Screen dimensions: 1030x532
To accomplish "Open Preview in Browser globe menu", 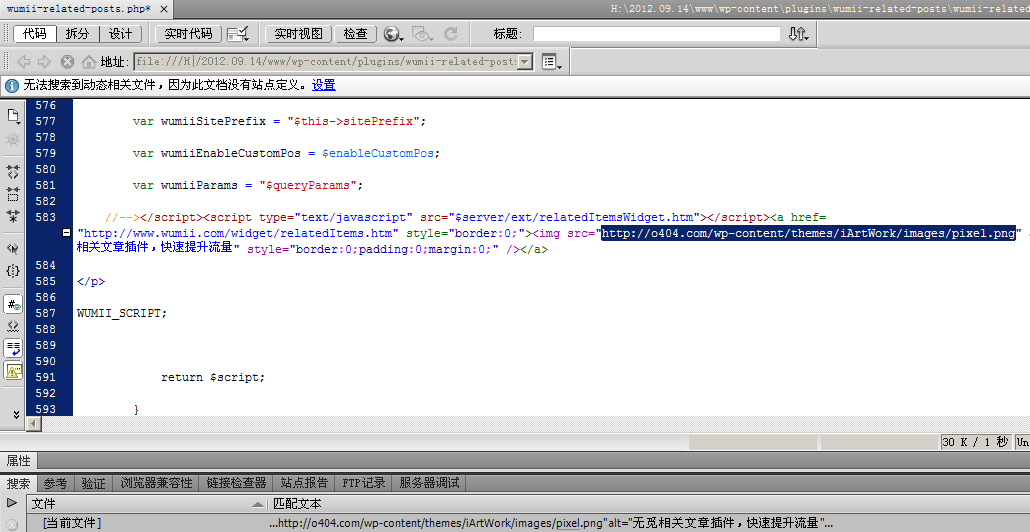I will [x=393, y=33].
